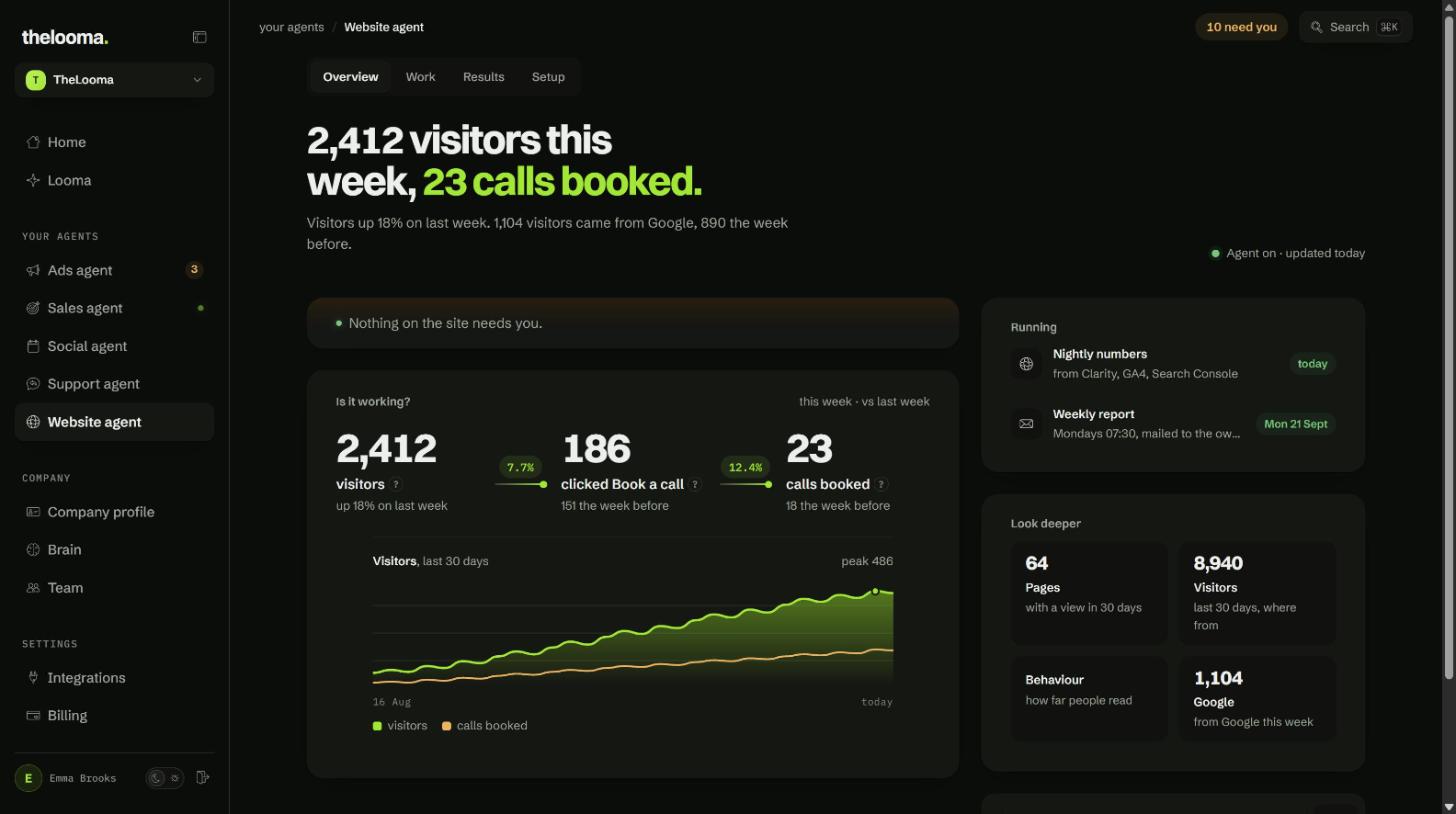Screen dimensions: 1456x814
Task: Open the Nightly numbers running task
Action: (x=1173, y=364)
